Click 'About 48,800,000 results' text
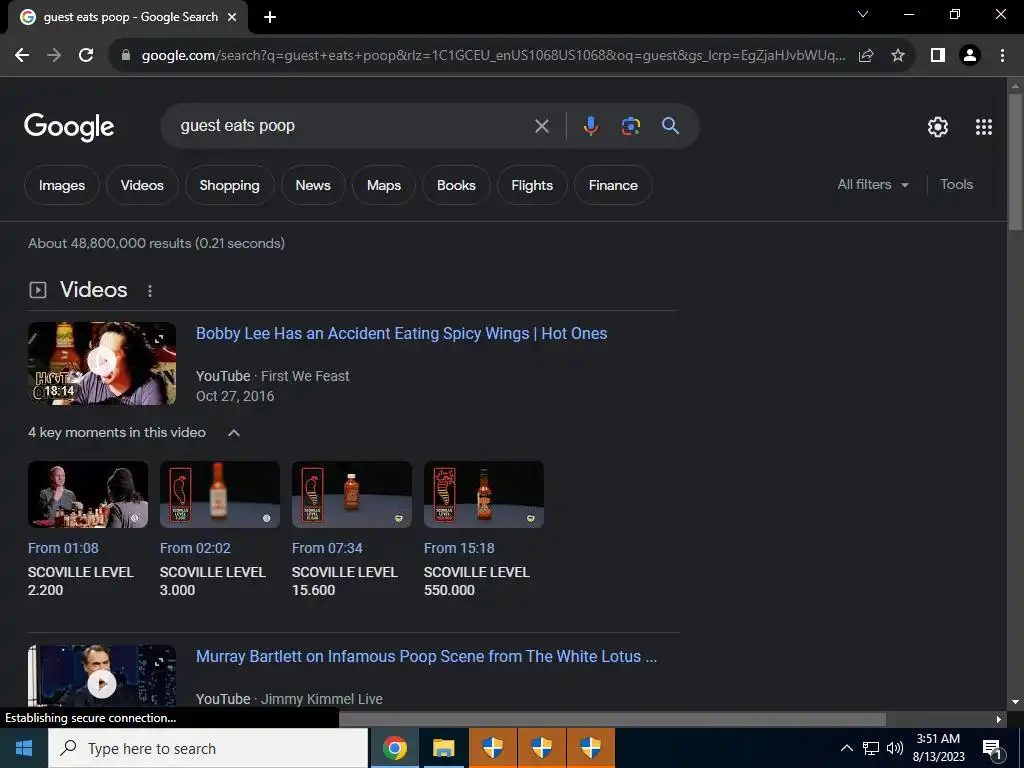The image size is (1024, 768). click(x=110, y=244)
